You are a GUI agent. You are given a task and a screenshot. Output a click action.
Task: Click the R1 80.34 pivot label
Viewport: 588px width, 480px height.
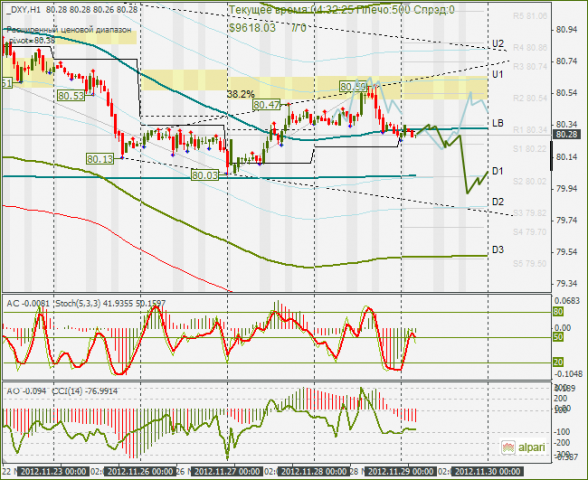tap(530, 130)
